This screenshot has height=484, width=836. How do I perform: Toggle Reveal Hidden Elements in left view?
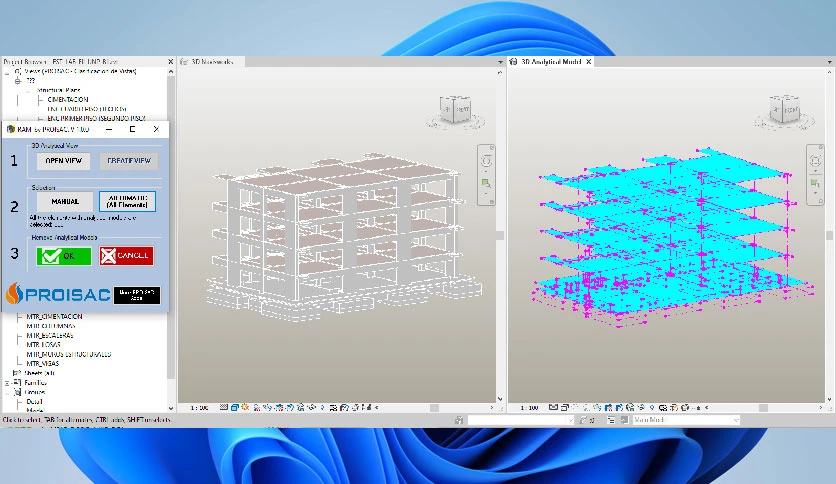point(323,407)
